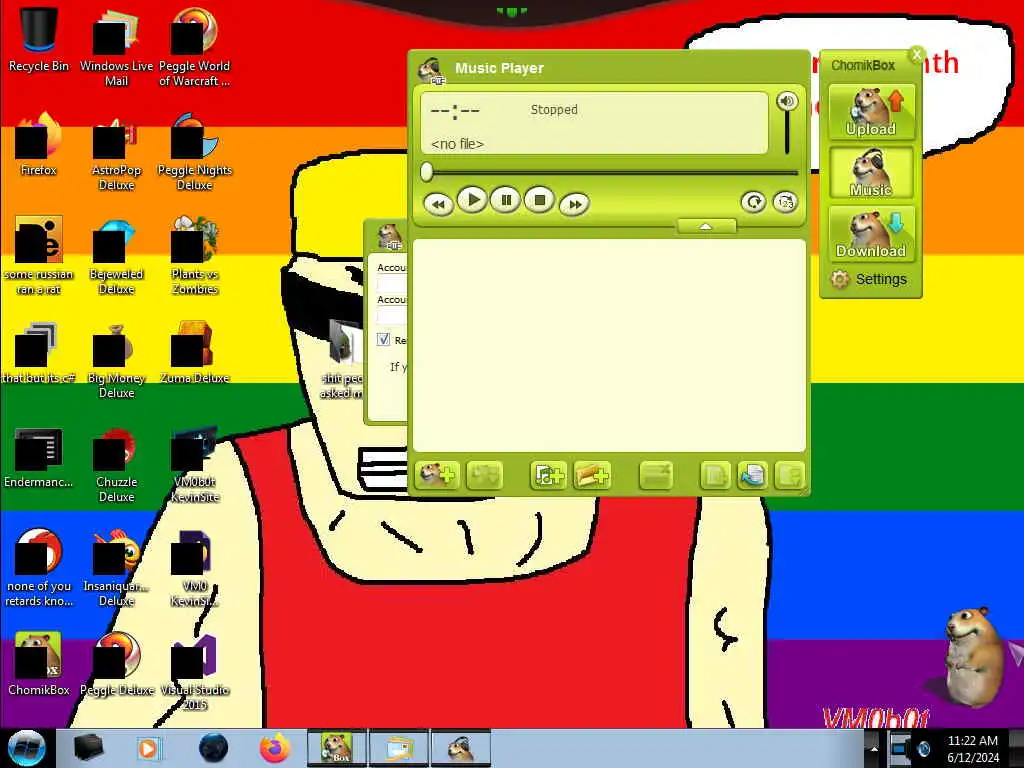Select VM0b0t KevinSite desktop icon

point(194,464)
